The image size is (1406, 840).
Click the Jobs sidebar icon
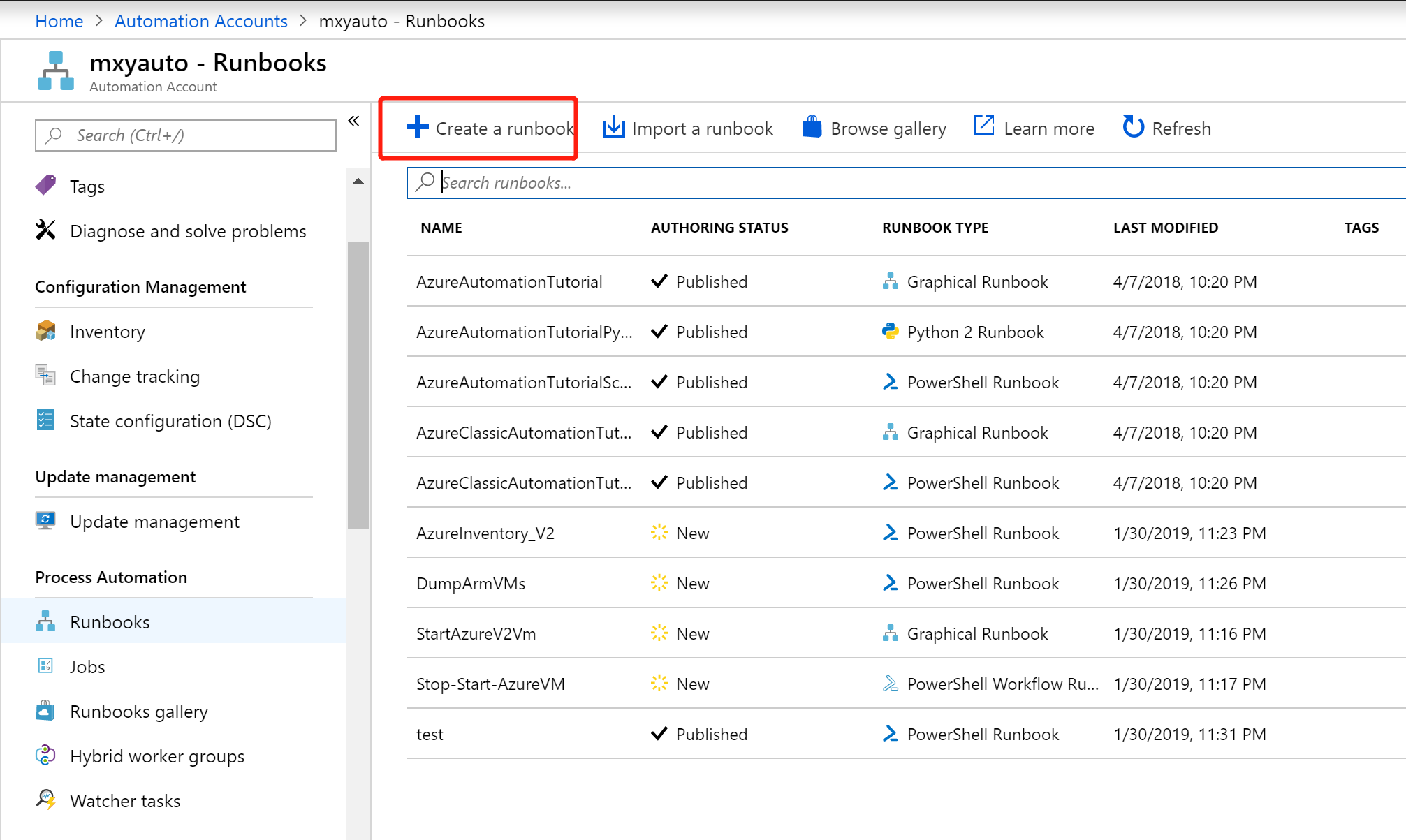(45, 666)
